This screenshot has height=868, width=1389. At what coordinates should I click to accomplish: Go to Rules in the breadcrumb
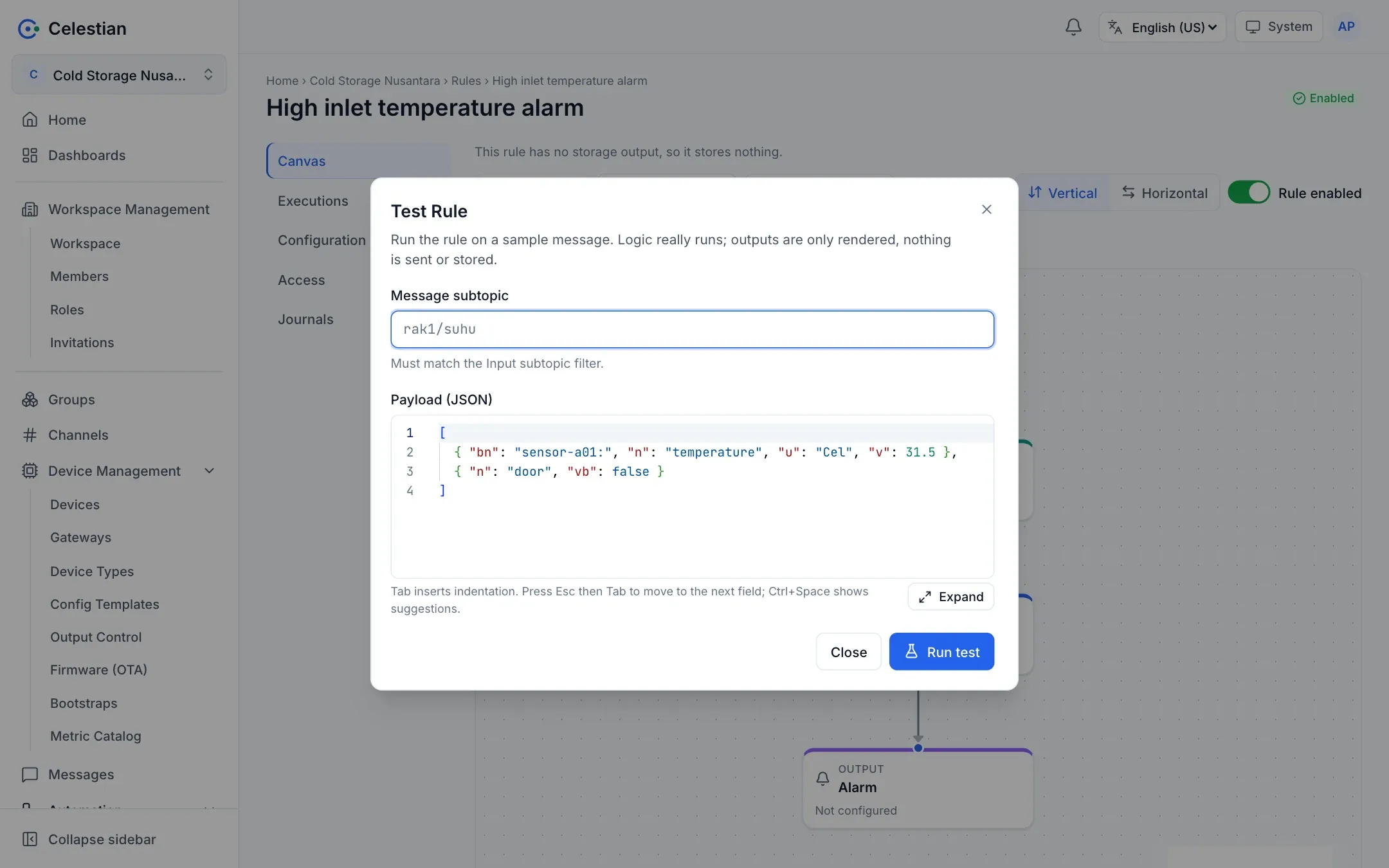[466, 81]
